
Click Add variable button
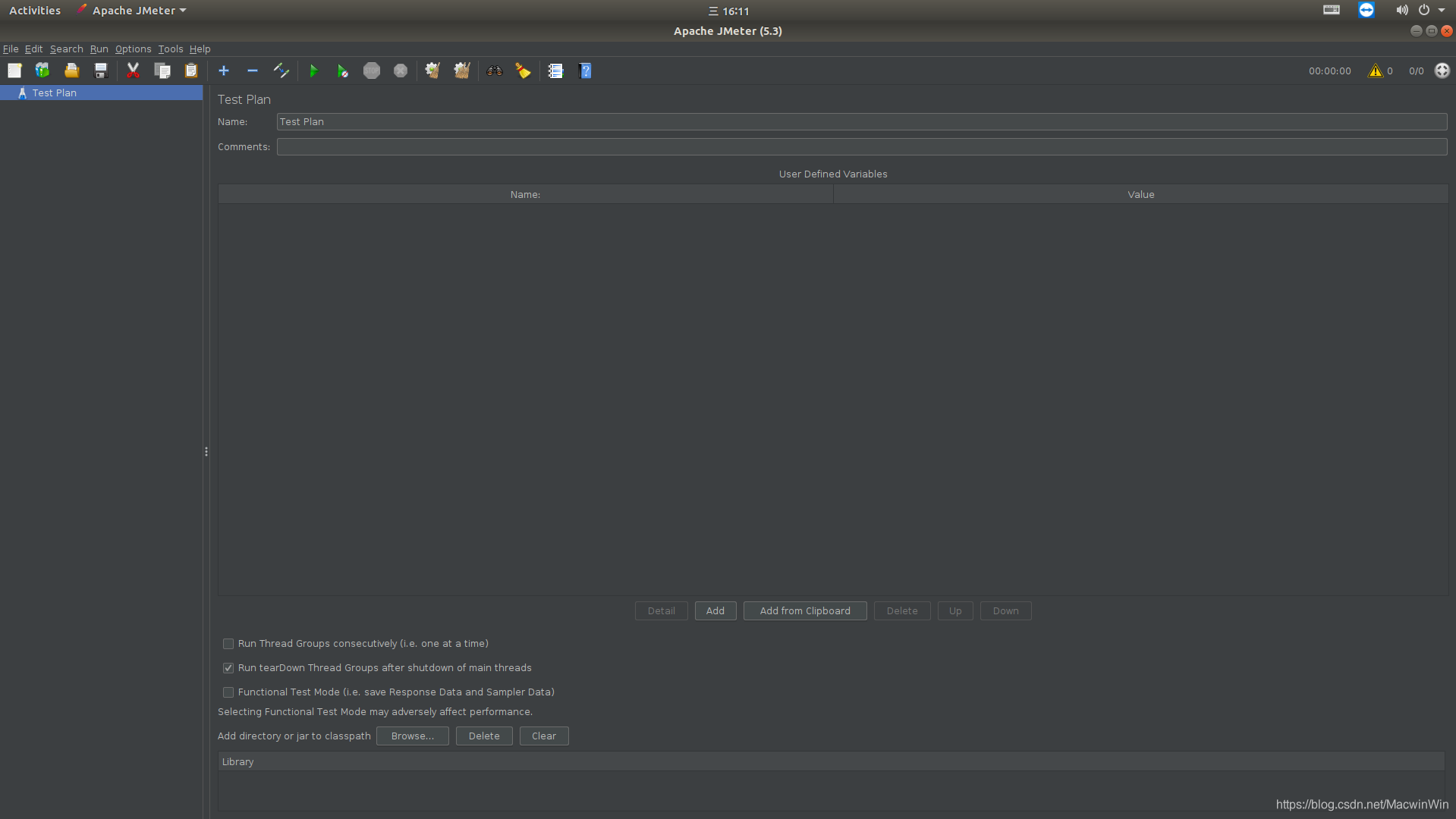(715, 611)
